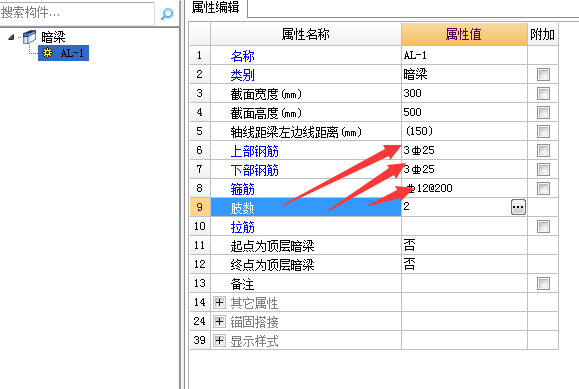Click the 截面高度(mm) property name
The width and height of the screenshot is (579, 389).
pos(266,113)
